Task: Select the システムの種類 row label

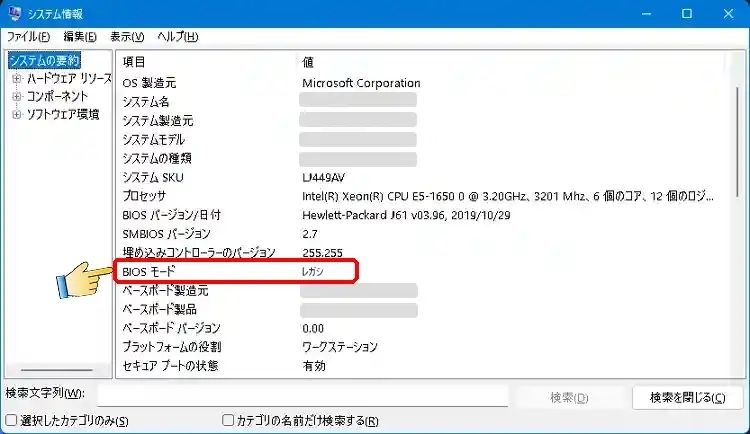Action: (x=157, y=158)
